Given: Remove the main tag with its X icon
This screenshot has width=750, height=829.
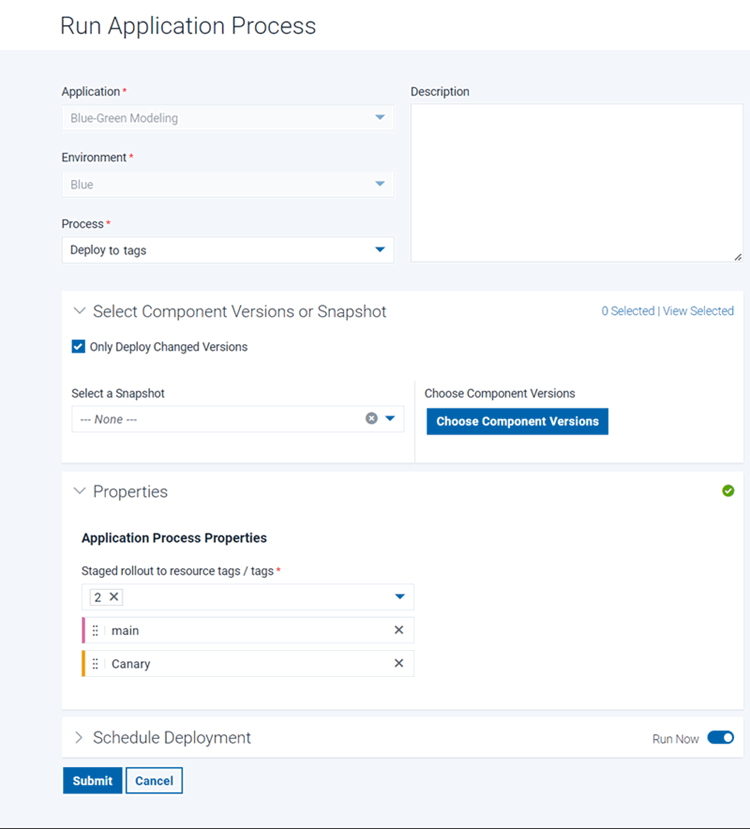Looking at the screenshot, I should [x=399, y=630].
